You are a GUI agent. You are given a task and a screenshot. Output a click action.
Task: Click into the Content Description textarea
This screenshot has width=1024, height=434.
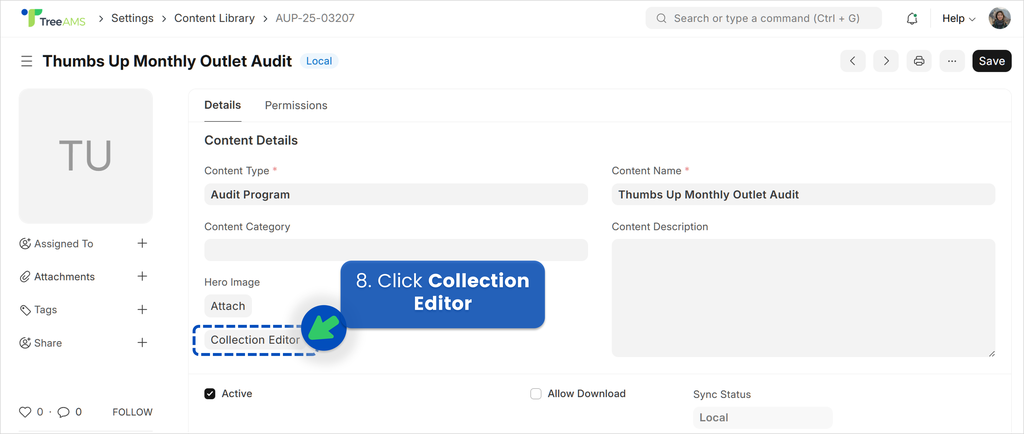tap(803, 298)
